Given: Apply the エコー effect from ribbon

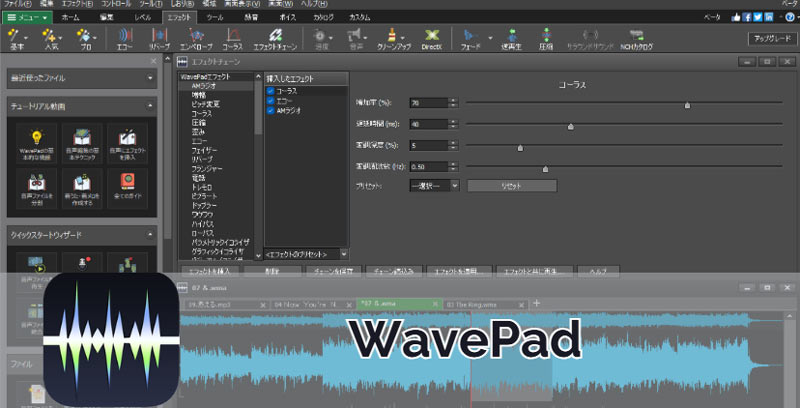Looking at the screenshot, I should click(124, 39).
